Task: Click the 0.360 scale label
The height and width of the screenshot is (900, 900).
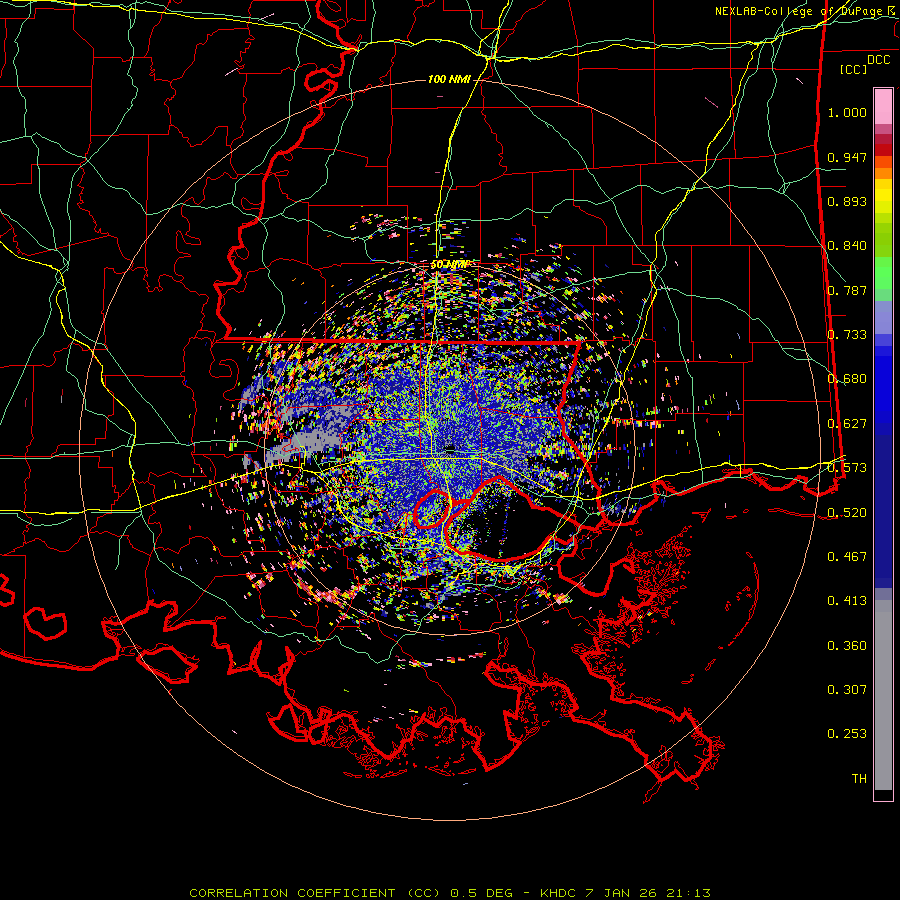Action: (x=847, y=646)
